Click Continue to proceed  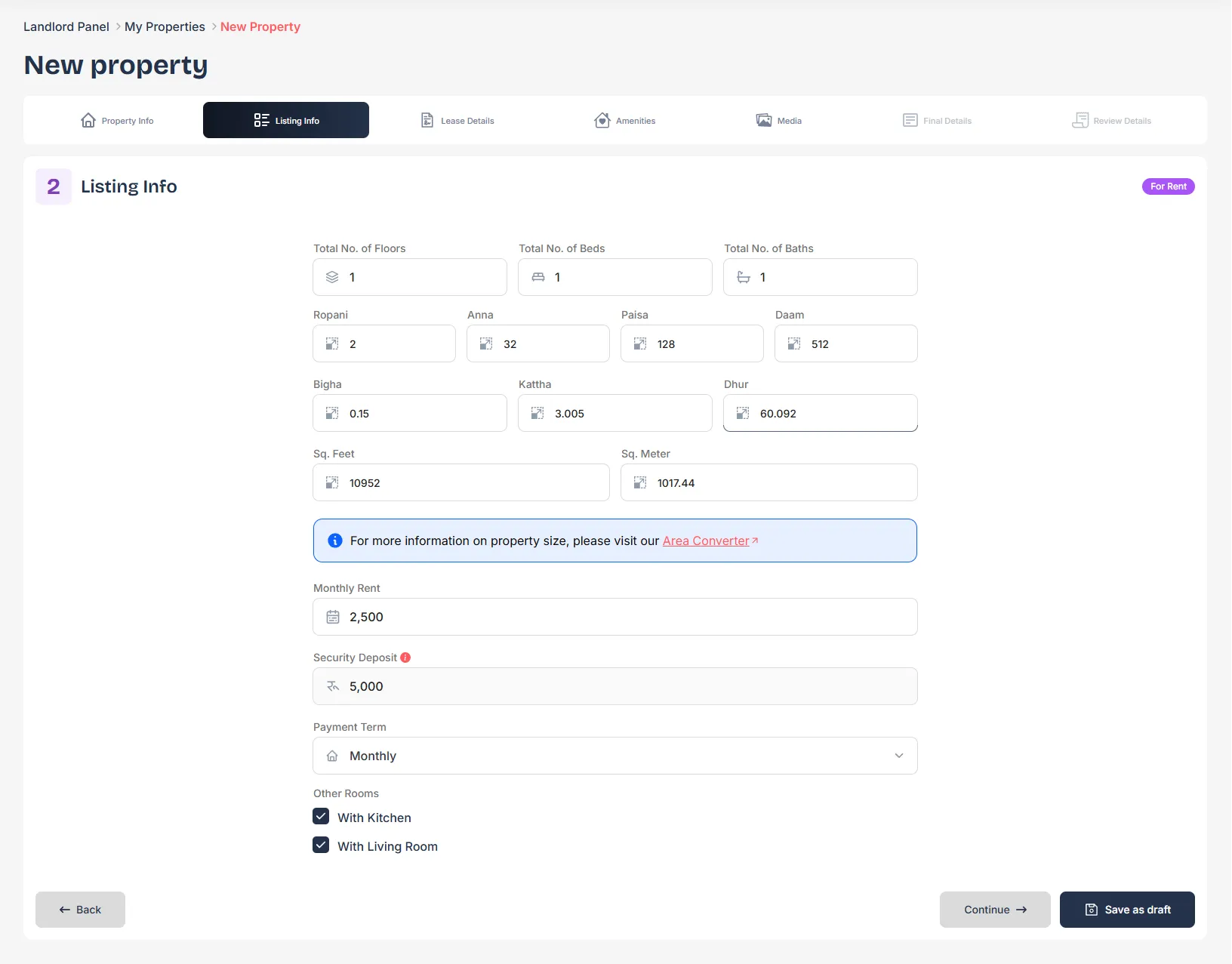pyautogui.click(x=995, y=910)
